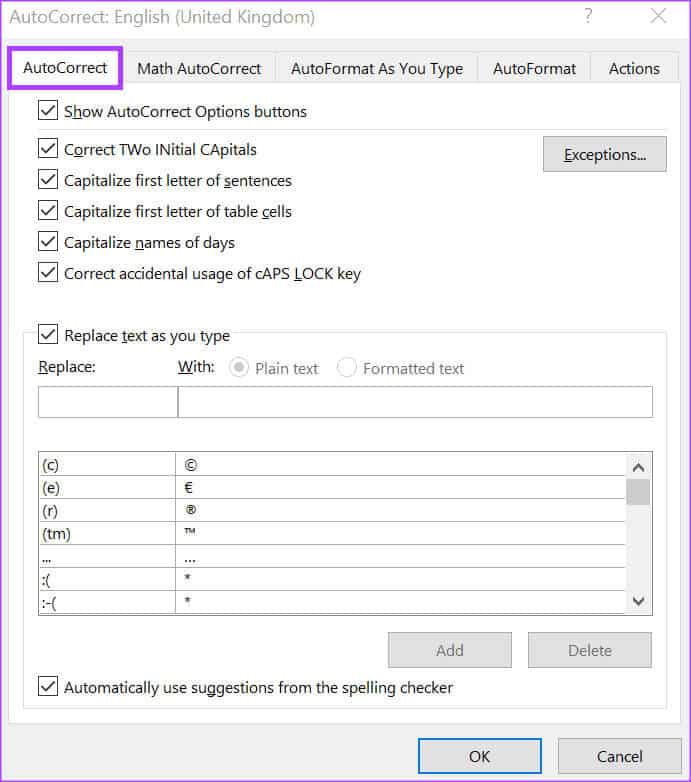Toggle Show AutoCorrect Options buttons checkbox

click(47, 111)
